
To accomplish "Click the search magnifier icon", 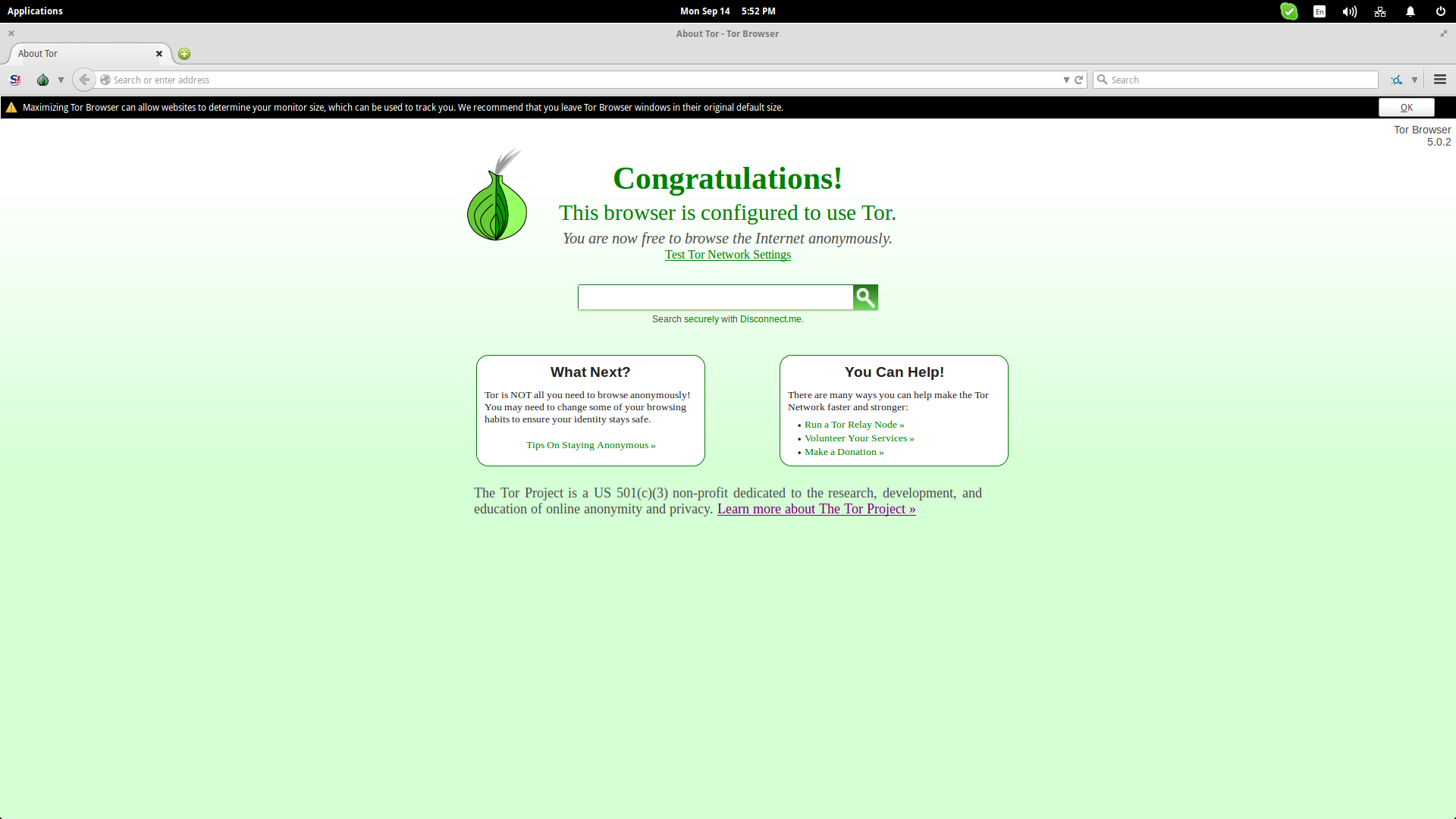I will [x=864, y=297].
